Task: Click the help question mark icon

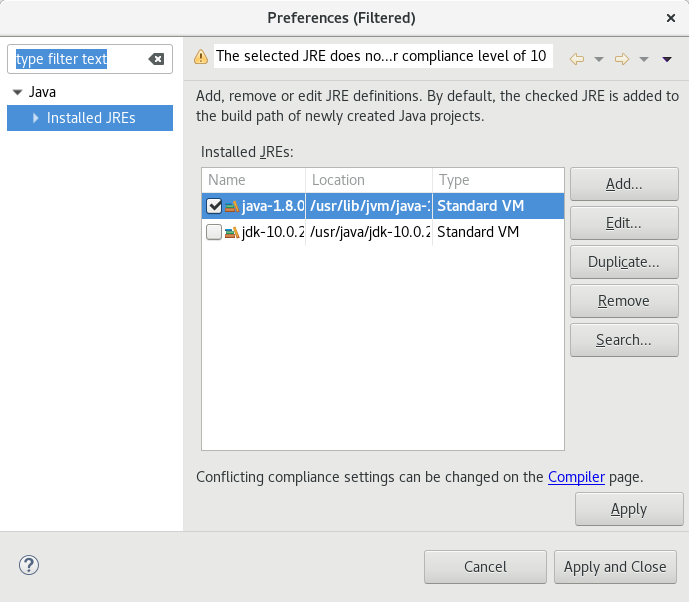Action: 29,565
